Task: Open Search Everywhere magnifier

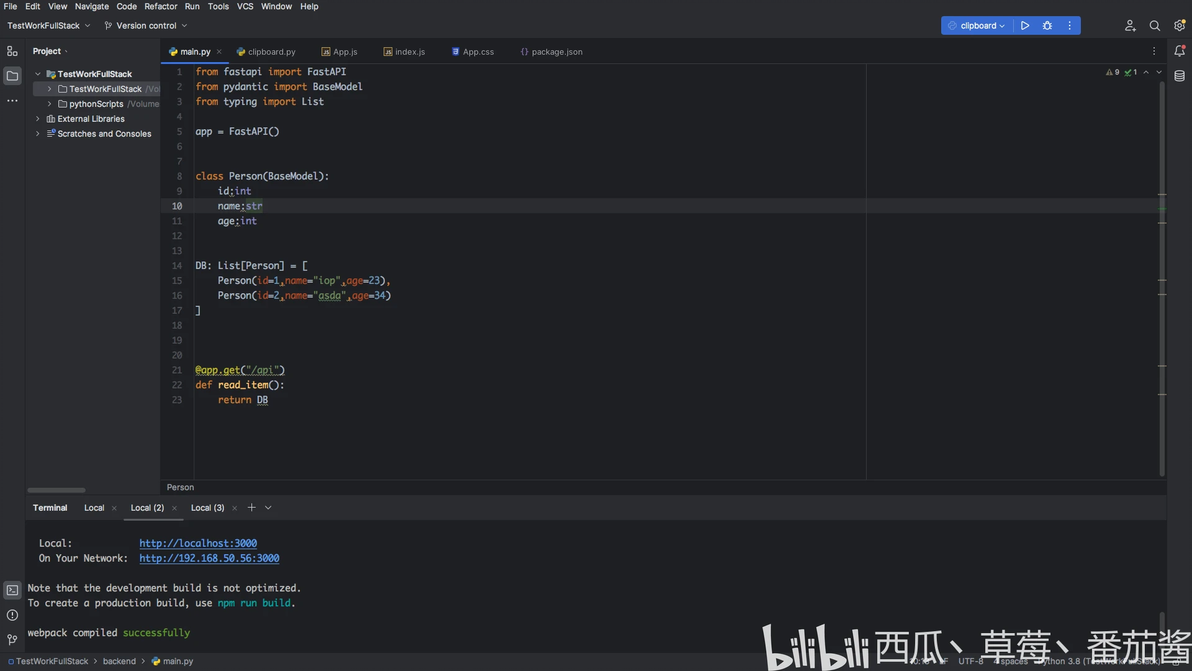Action: (x=1154, y=26)
